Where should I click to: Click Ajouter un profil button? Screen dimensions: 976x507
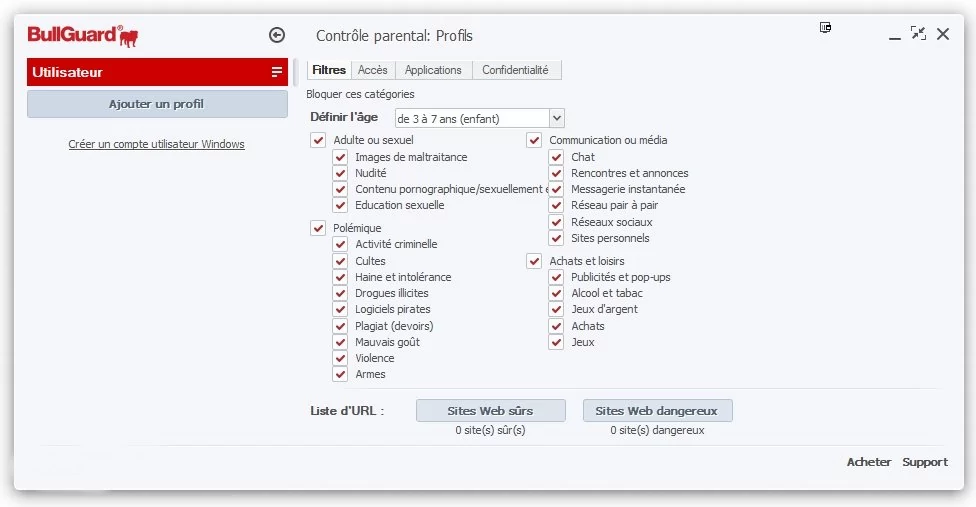tap(157, 104)
